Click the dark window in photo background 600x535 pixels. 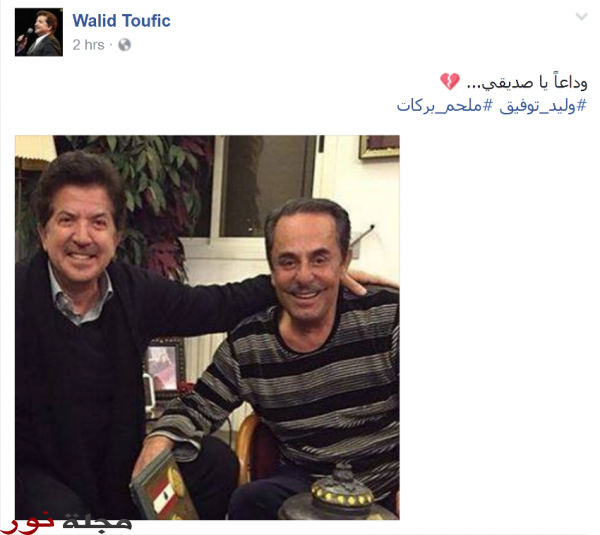pyautogui.click(x=266, y=186)
